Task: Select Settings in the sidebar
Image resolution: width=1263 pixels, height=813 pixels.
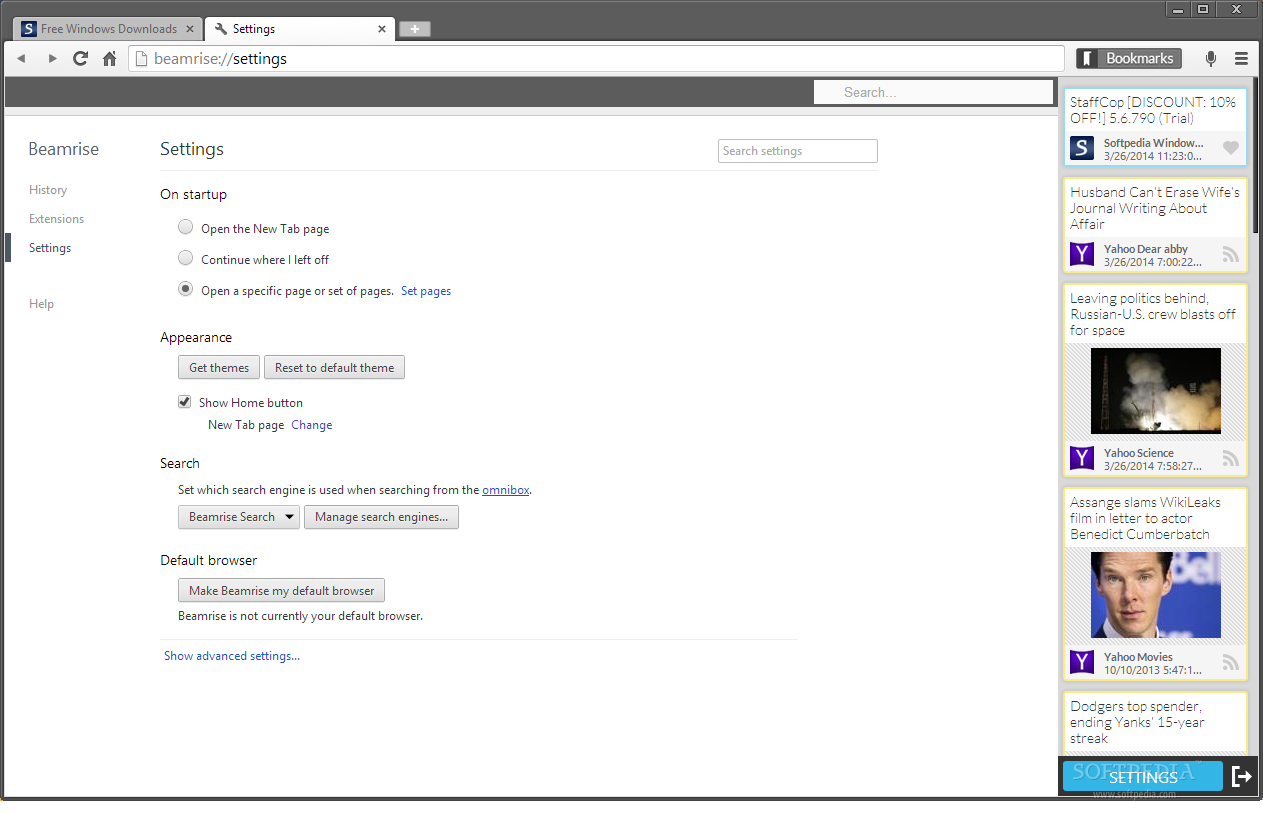Action: click(50, 248)
